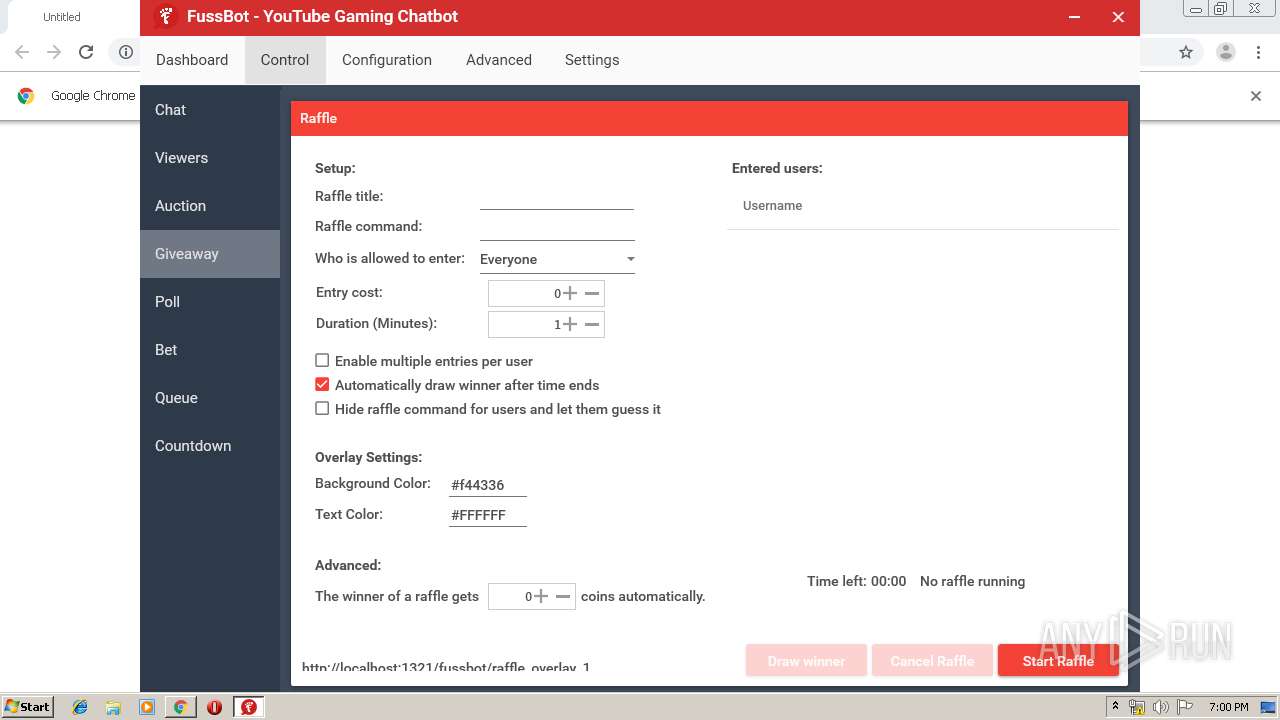This screenshot has width=1280, height=720.
Task: Bookmark page with Chrome star icon
Action: [1186, 52]
